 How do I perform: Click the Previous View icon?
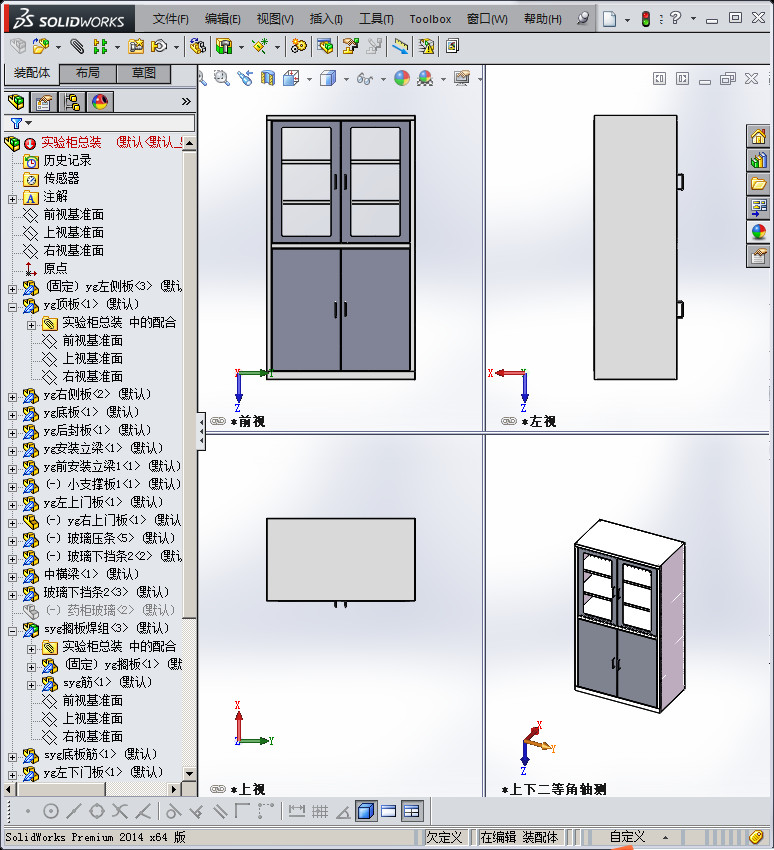tap(245, 79)
